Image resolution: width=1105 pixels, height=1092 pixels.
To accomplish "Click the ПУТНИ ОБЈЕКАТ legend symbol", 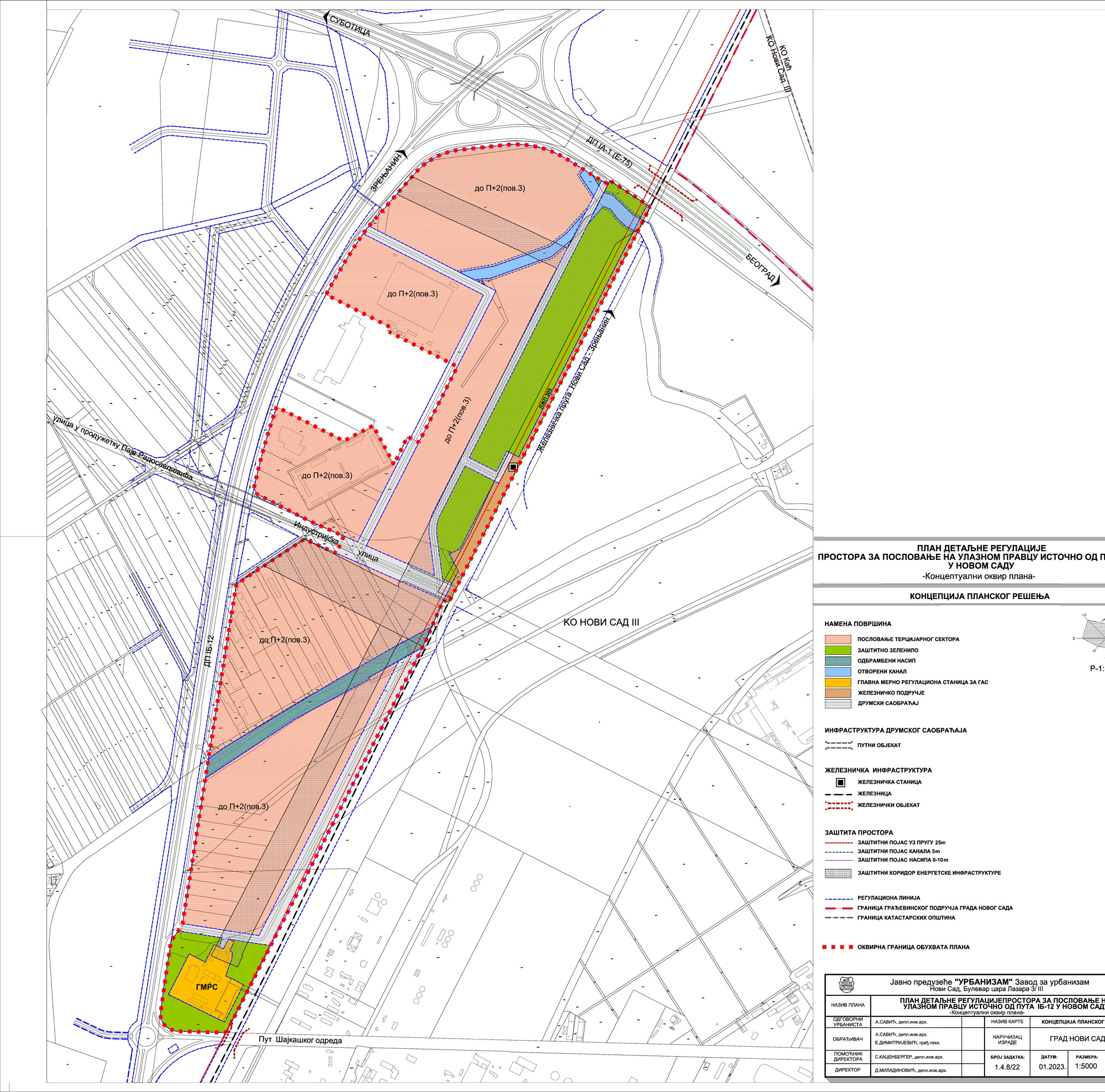I will 839,746.
